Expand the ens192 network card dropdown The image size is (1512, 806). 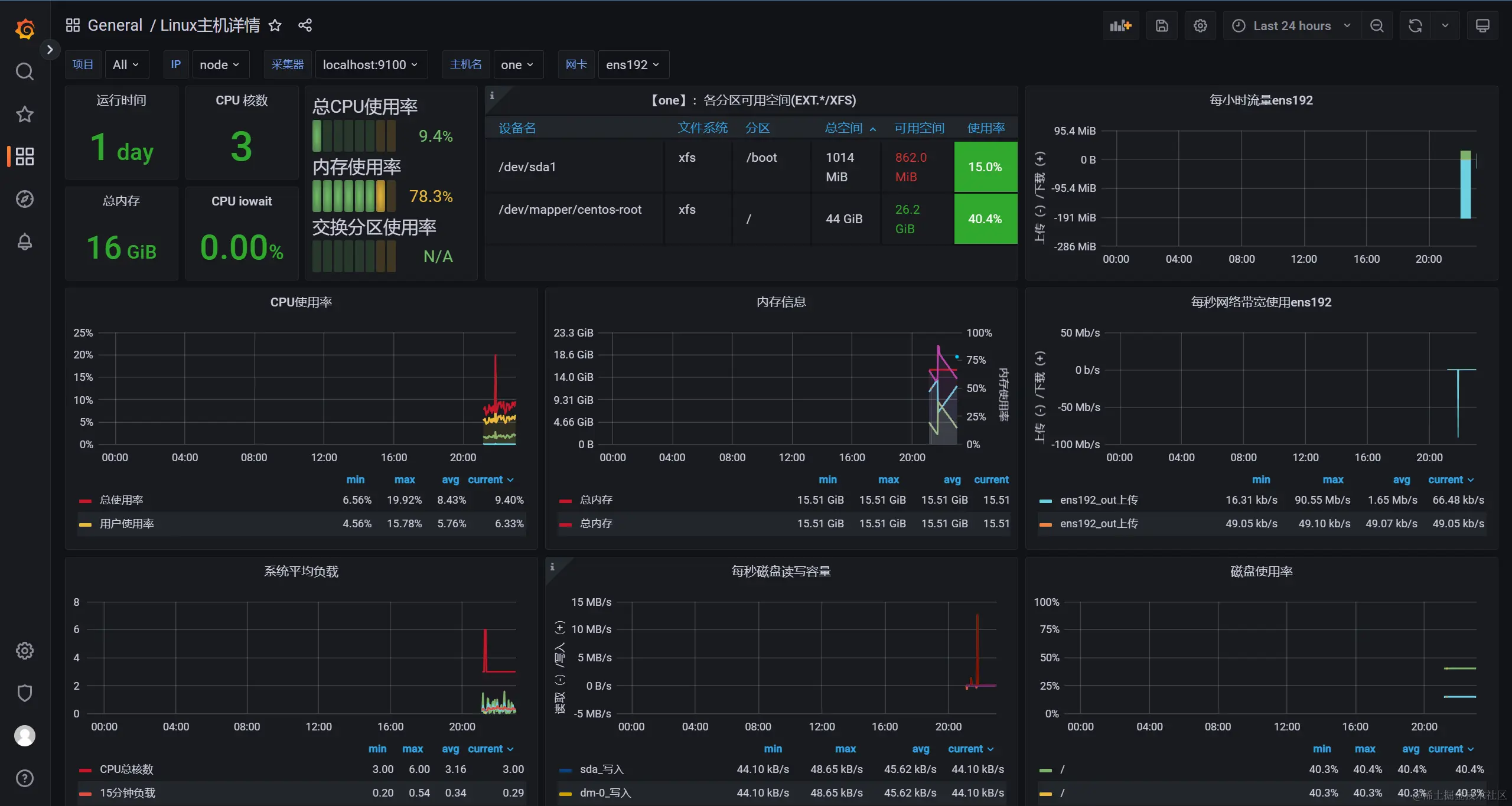(633, 65)
